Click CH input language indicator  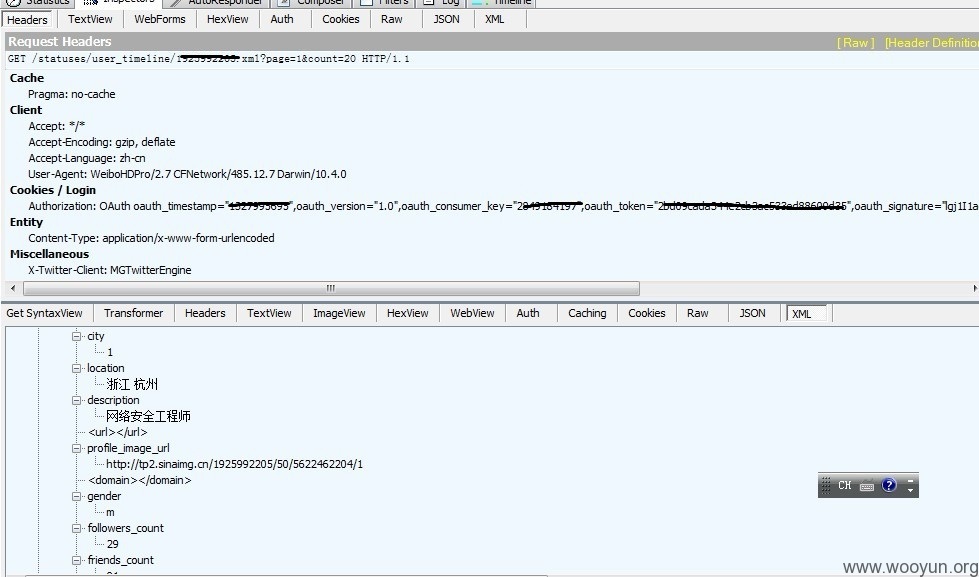pos(845,485)
